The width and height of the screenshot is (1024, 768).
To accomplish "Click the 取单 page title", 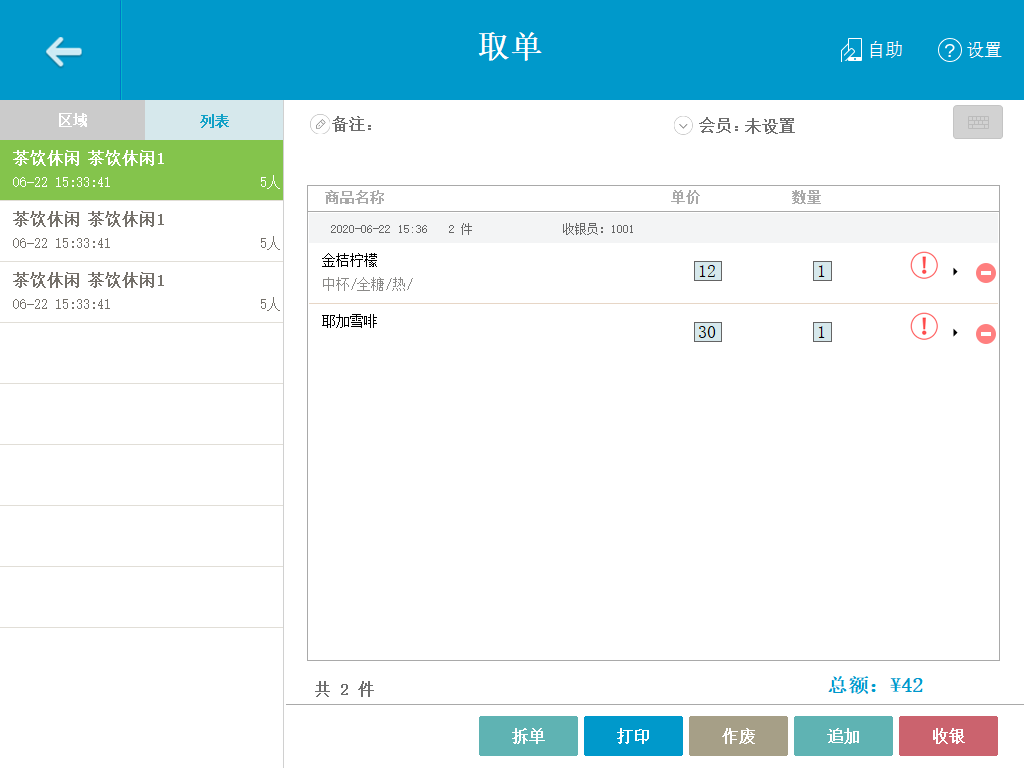I will [x=509, y=47].
